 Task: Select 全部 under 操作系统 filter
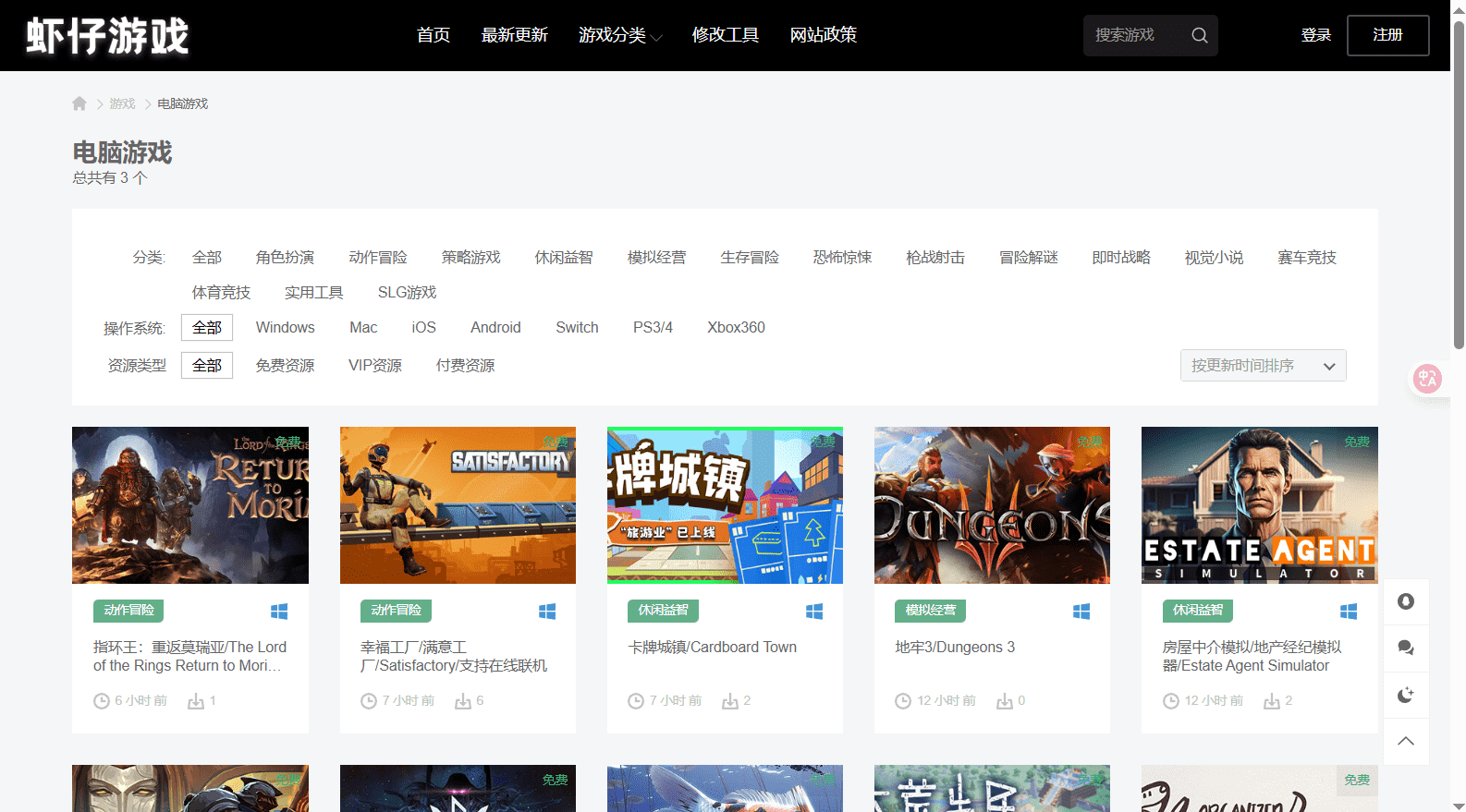(x=207, y=328)
